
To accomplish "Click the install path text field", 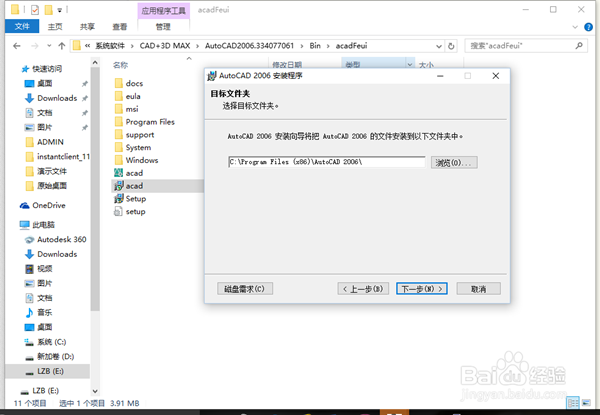I will tap(326, 162).
